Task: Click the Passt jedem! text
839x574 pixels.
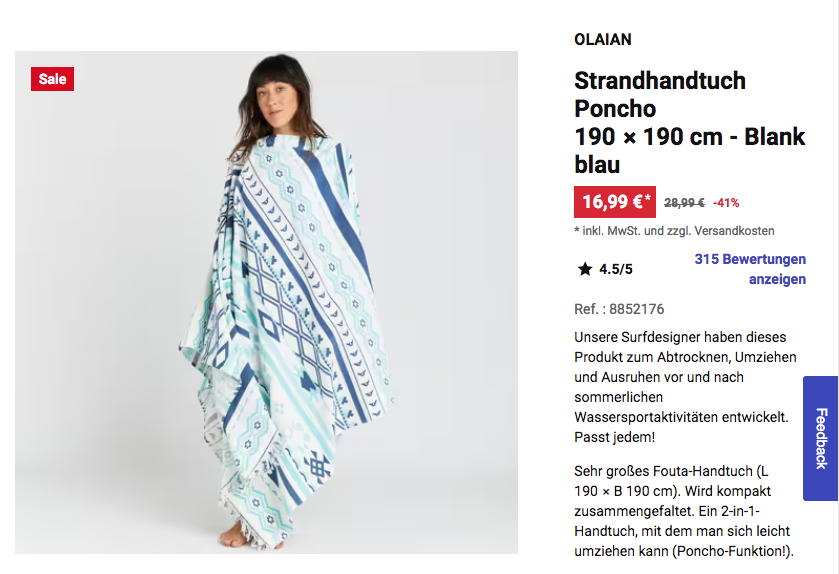Action: (x=614, y=437)
